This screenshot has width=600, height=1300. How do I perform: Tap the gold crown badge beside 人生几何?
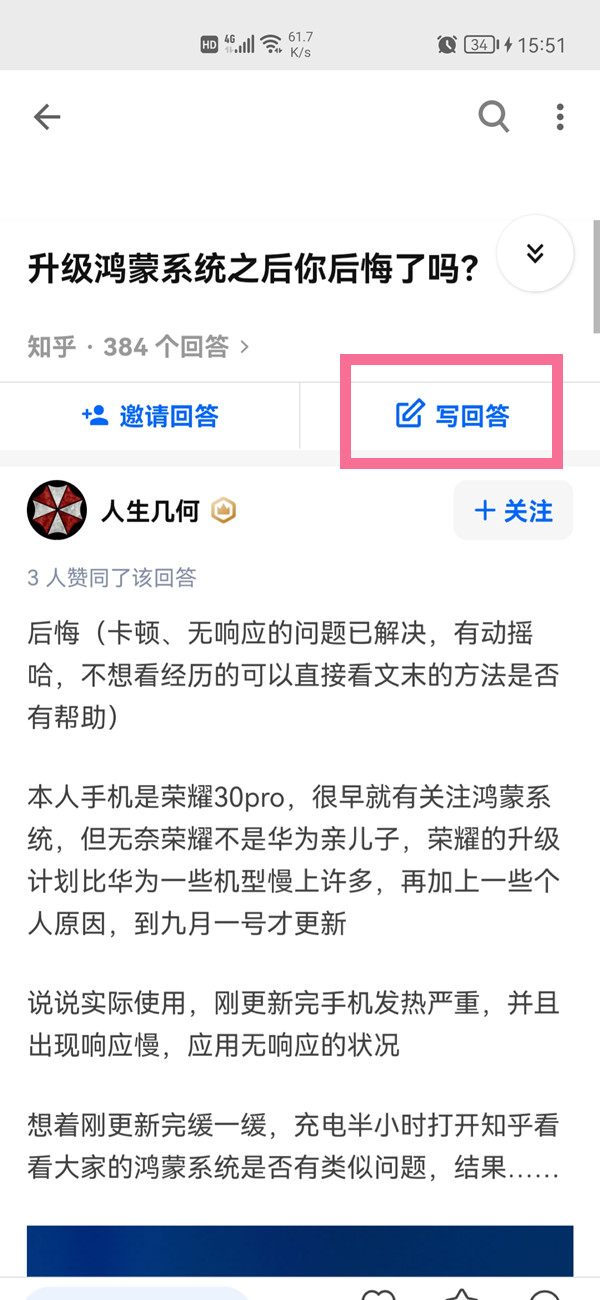pos(223,512)
